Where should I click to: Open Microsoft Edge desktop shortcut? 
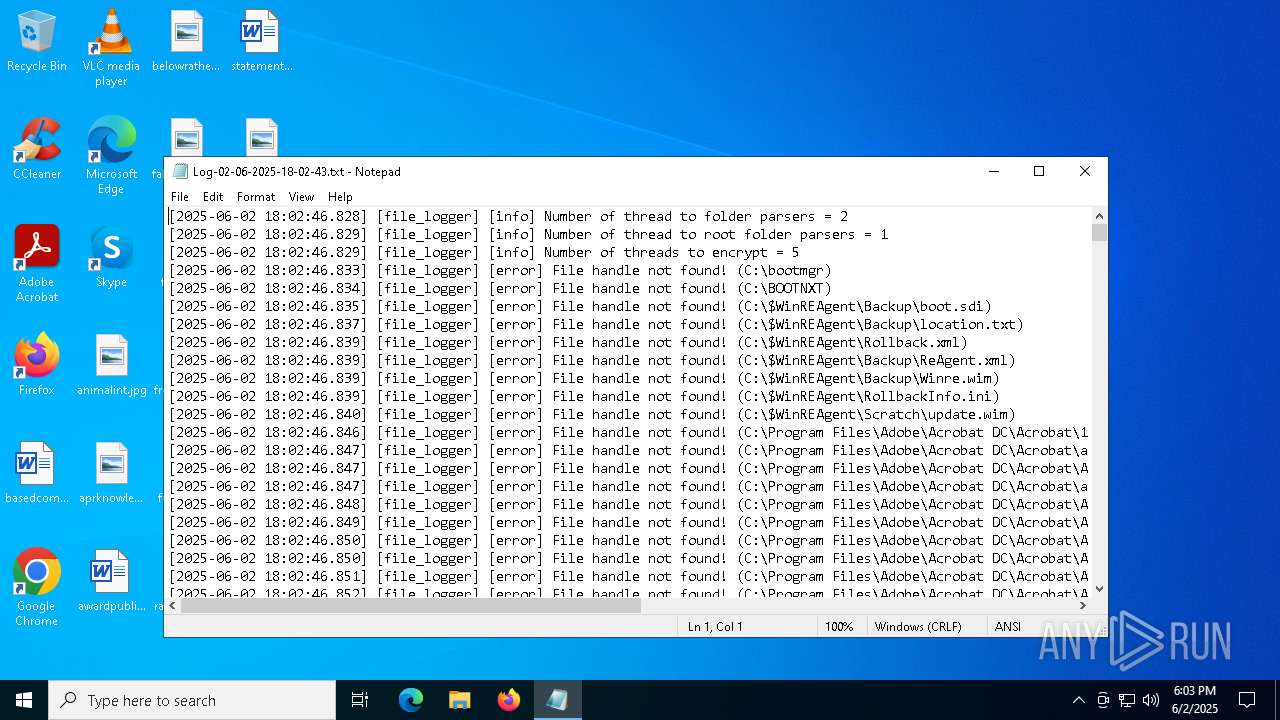(111, 156)
